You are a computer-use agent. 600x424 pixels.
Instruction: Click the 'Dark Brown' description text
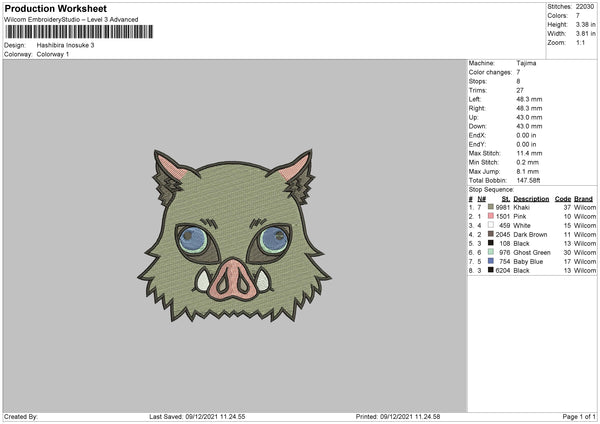[x=530, y=235]
